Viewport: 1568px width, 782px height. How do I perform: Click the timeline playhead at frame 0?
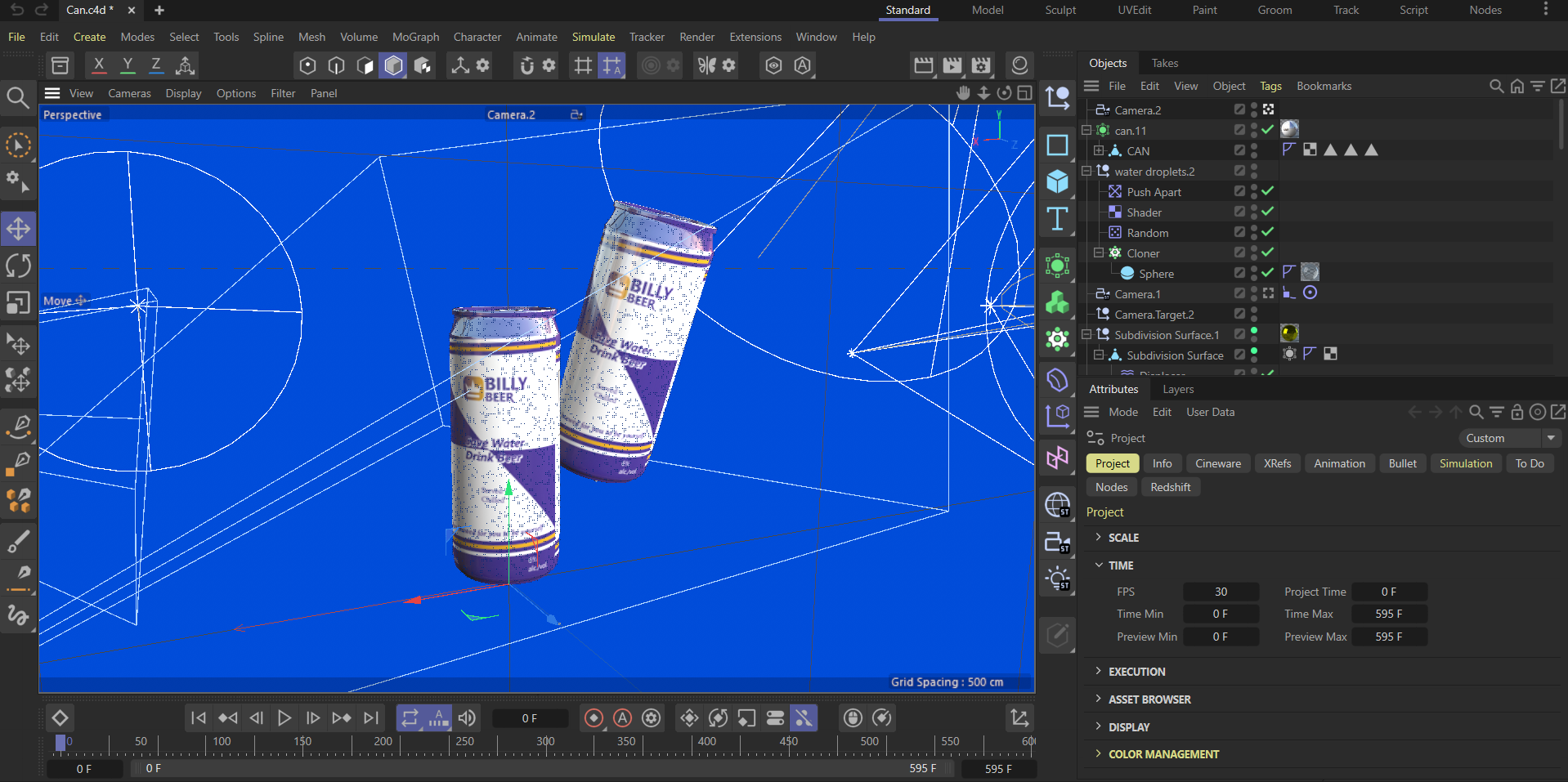pyautogui.click(x=60, y=742)
